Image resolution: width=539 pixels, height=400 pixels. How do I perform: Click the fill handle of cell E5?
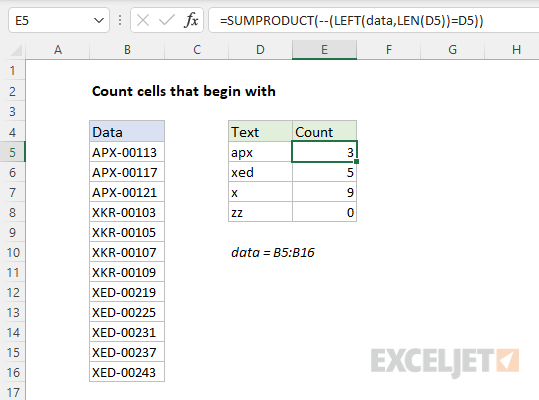click(356, 161)
